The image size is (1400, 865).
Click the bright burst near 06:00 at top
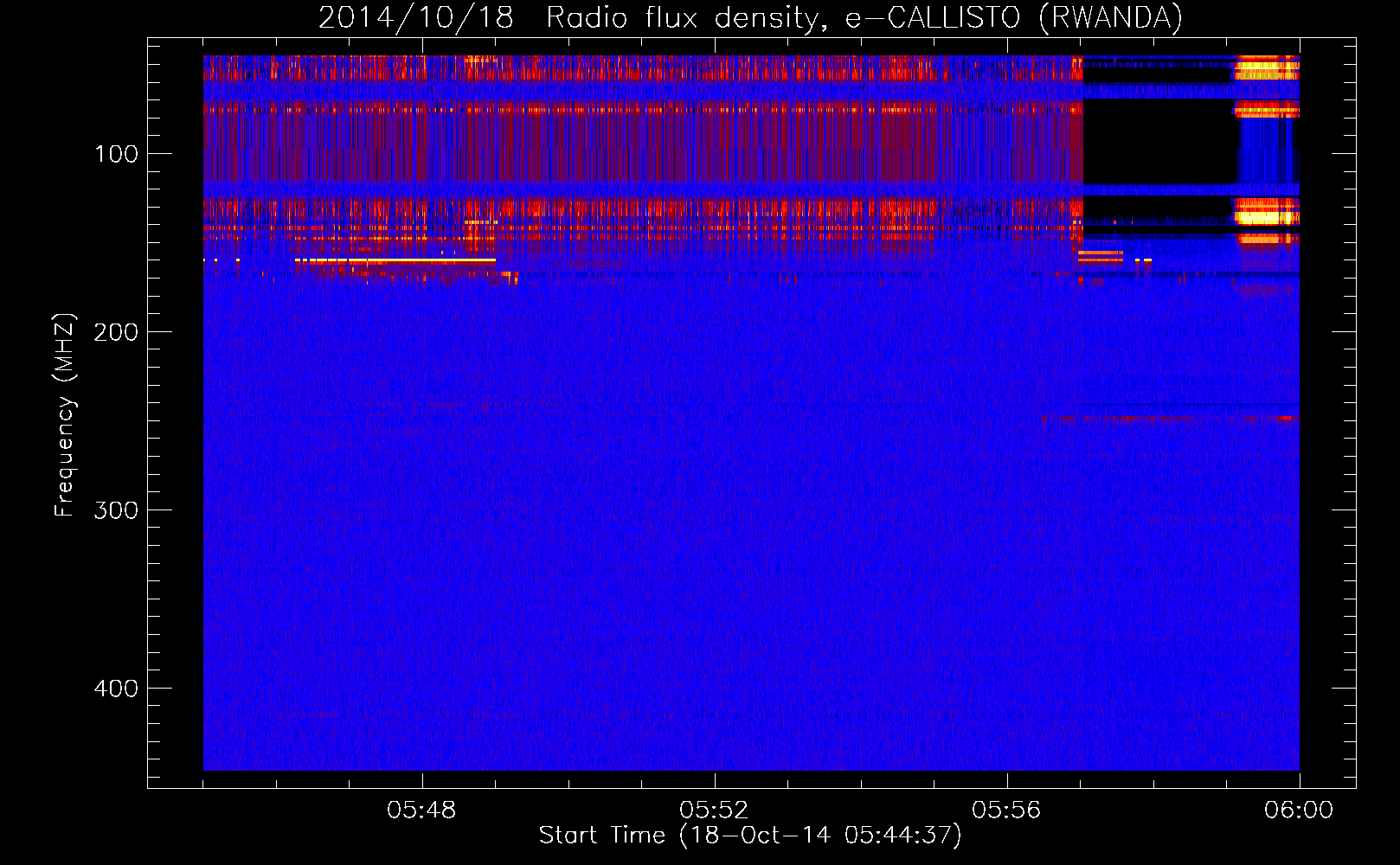click(x=1267, y=68)
